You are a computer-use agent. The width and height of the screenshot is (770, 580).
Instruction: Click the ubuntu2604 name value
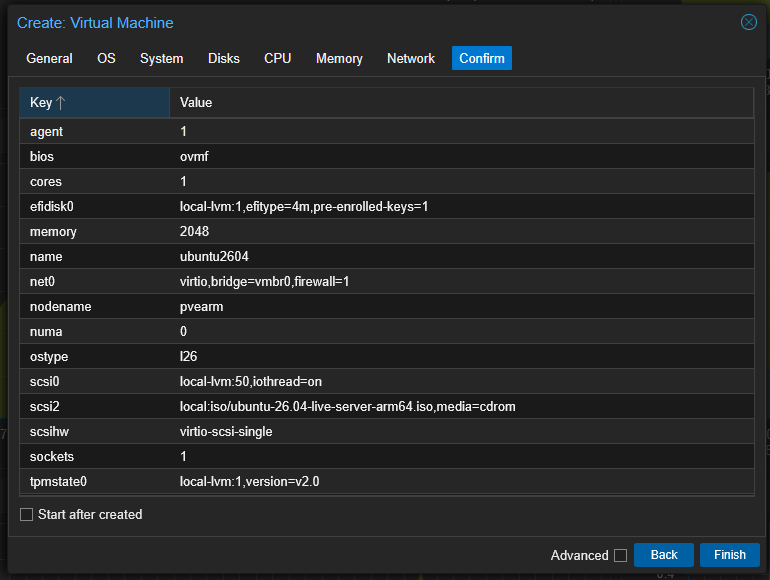(214, 256)
